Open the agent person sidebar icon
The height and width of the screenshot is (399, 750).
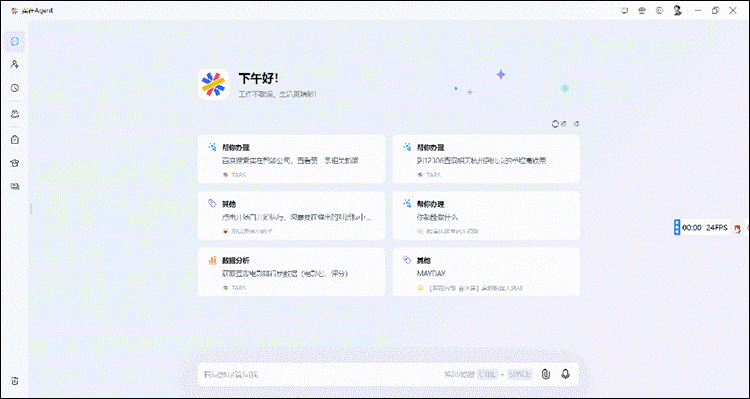click(15, 64)
